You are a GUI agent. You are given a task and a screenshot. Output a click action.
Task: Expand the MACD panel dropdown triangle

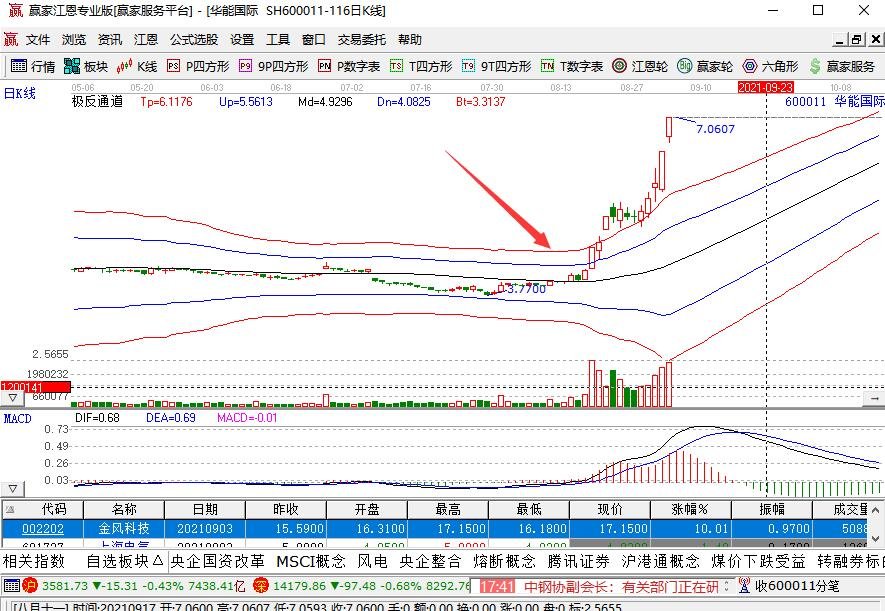coord(12,488)
